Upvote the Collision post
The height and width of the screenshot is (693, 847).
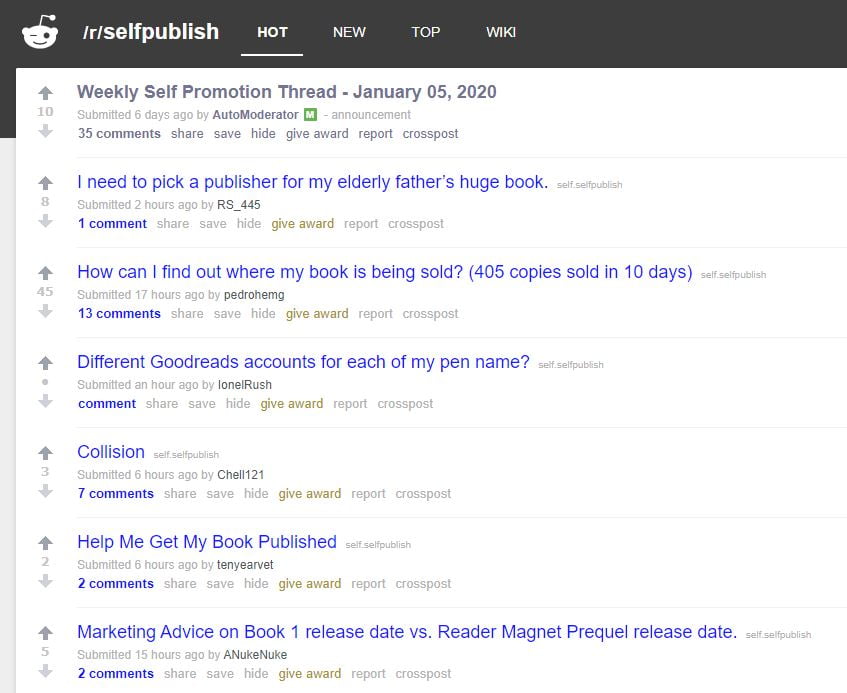coord(45,453)
